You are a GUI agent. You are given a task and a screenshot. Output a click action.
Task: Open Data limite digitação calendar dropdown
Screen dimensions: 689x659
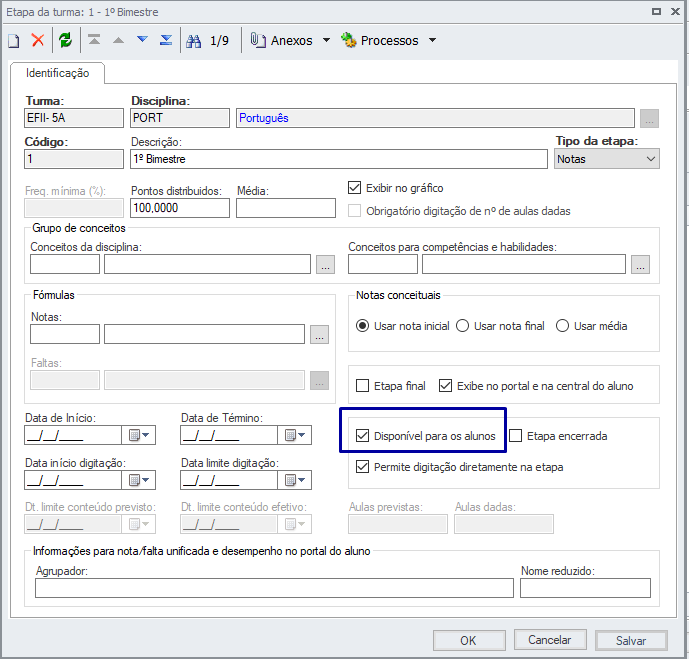(294, 480)
